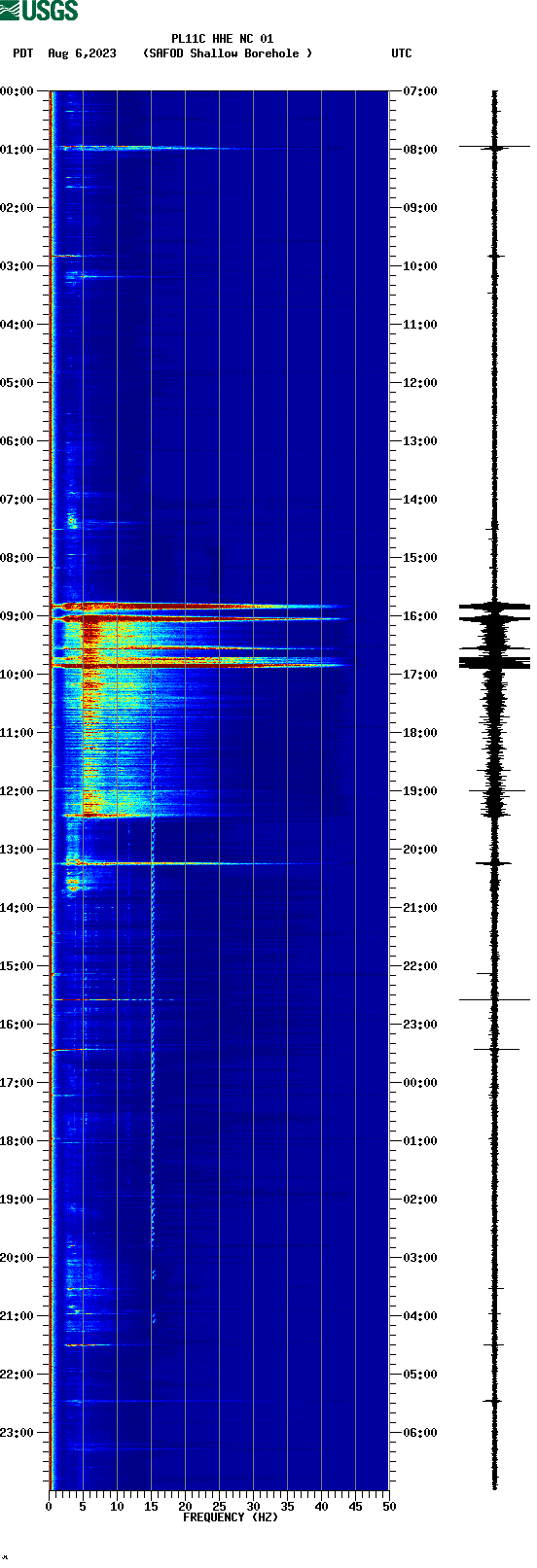Click the 14:00 UTC time label
This screenshot has width=537, height=1568.
point(420,500)
